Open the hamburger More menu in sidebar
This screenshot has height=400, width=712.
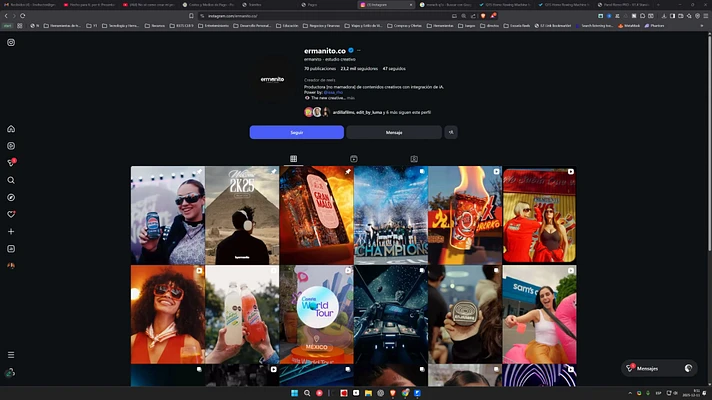(11, 355)
